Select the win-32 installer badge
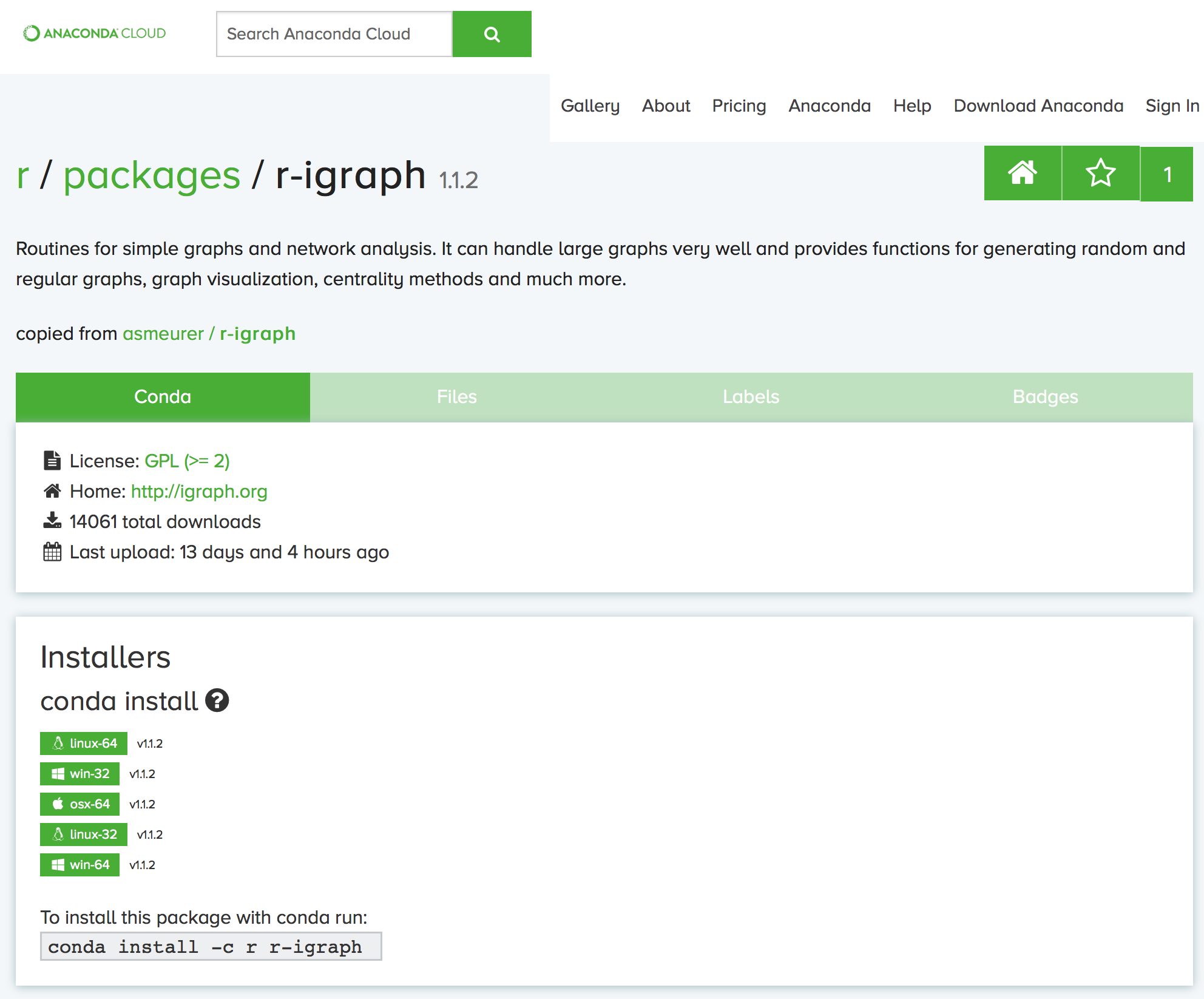This screenshot has height=999, width=1204. click(80, 774)
